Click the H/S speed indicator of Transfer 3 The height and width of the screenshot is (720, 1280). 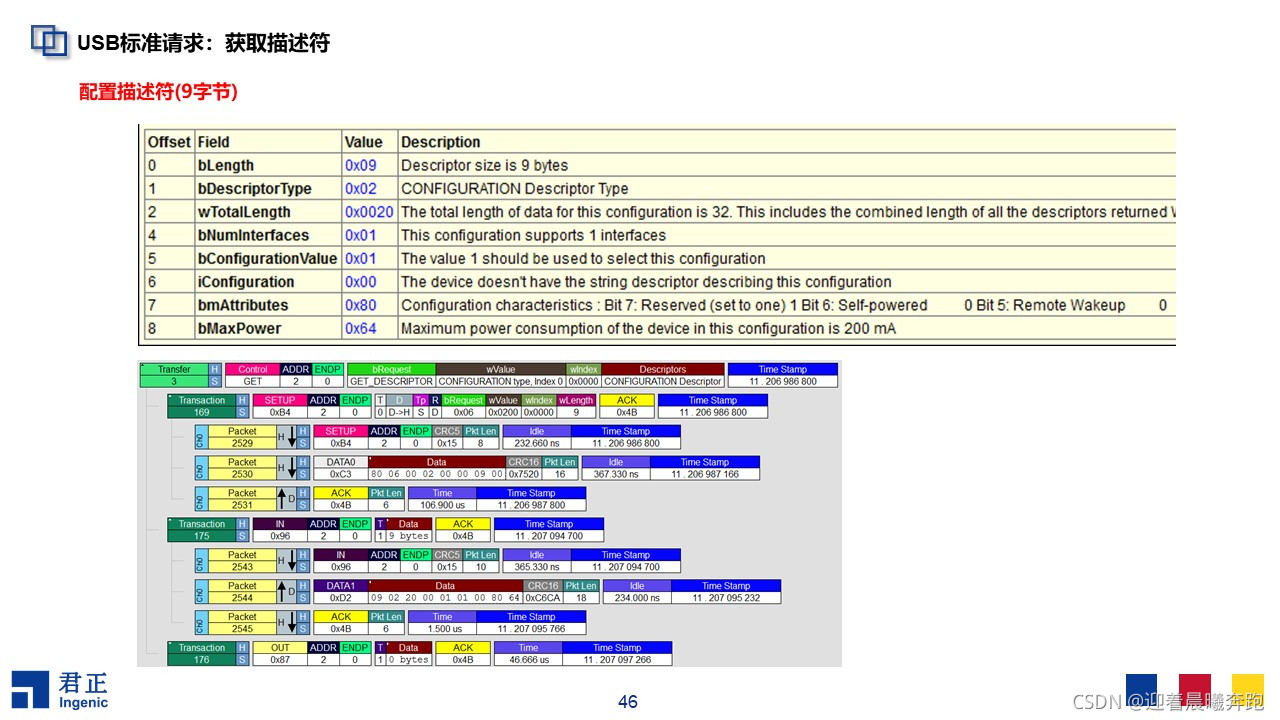click(214, 375)
